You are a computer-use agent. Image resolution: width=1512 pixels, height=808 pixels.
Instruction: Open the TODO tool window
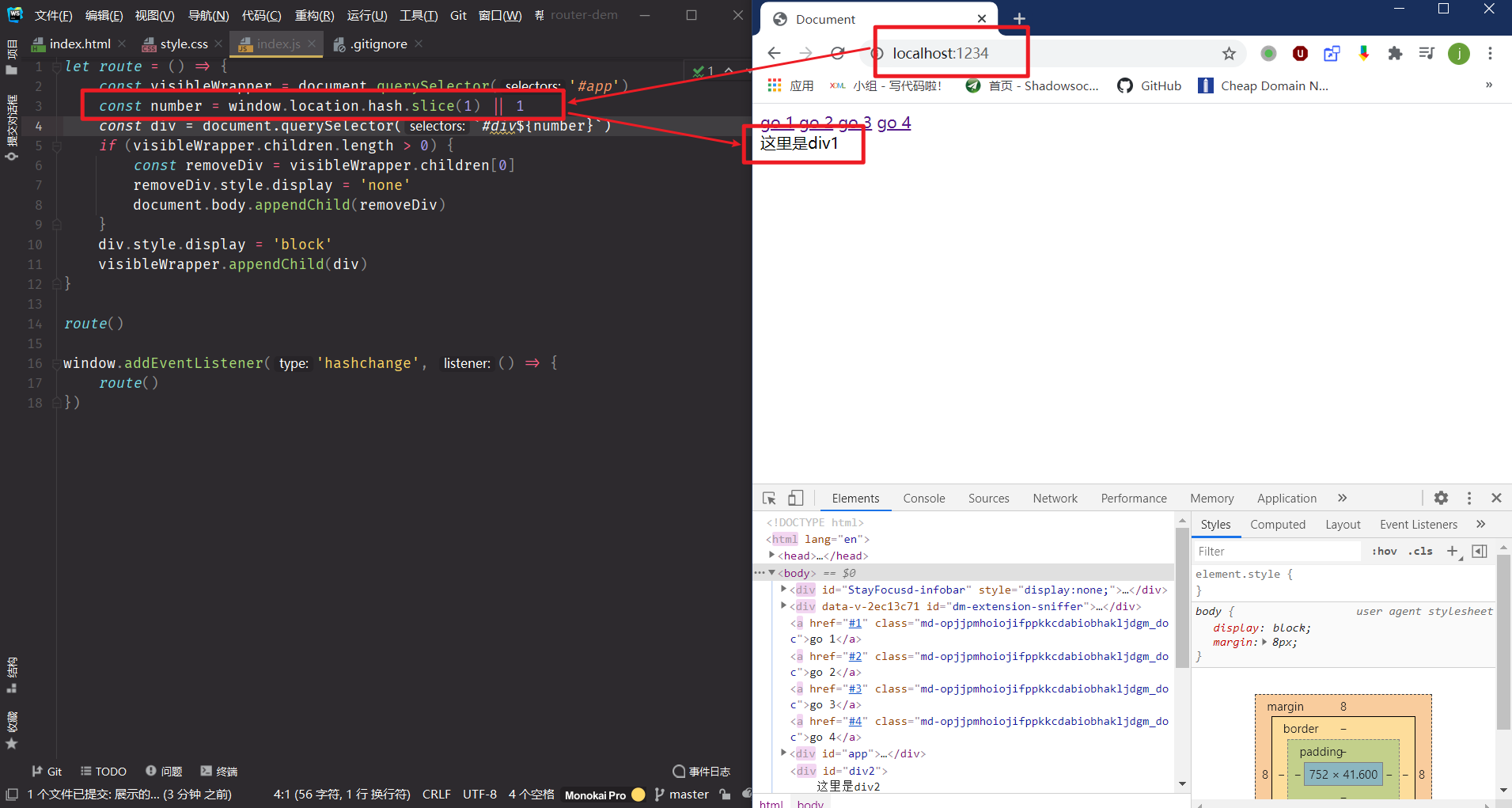click(x=104, y=771)
